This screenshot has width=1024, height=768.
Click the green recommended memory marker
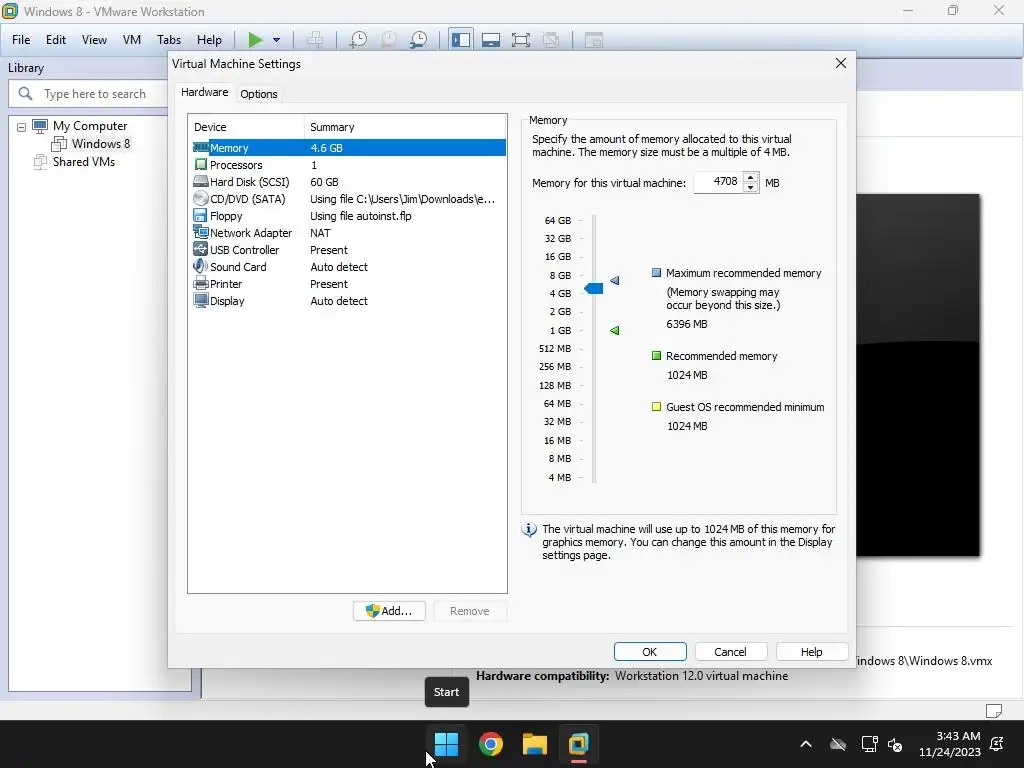[615, 330]
